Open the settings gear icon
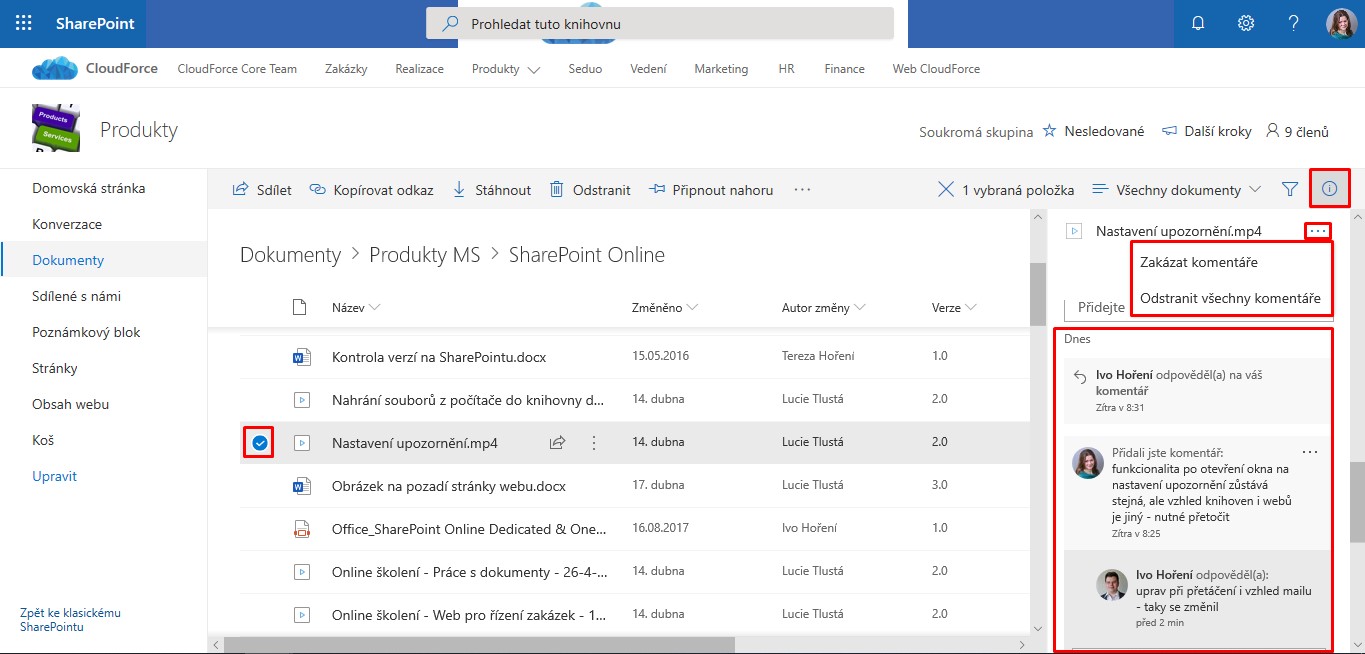Screen dimensions: 1365x654 point(1246,24)
